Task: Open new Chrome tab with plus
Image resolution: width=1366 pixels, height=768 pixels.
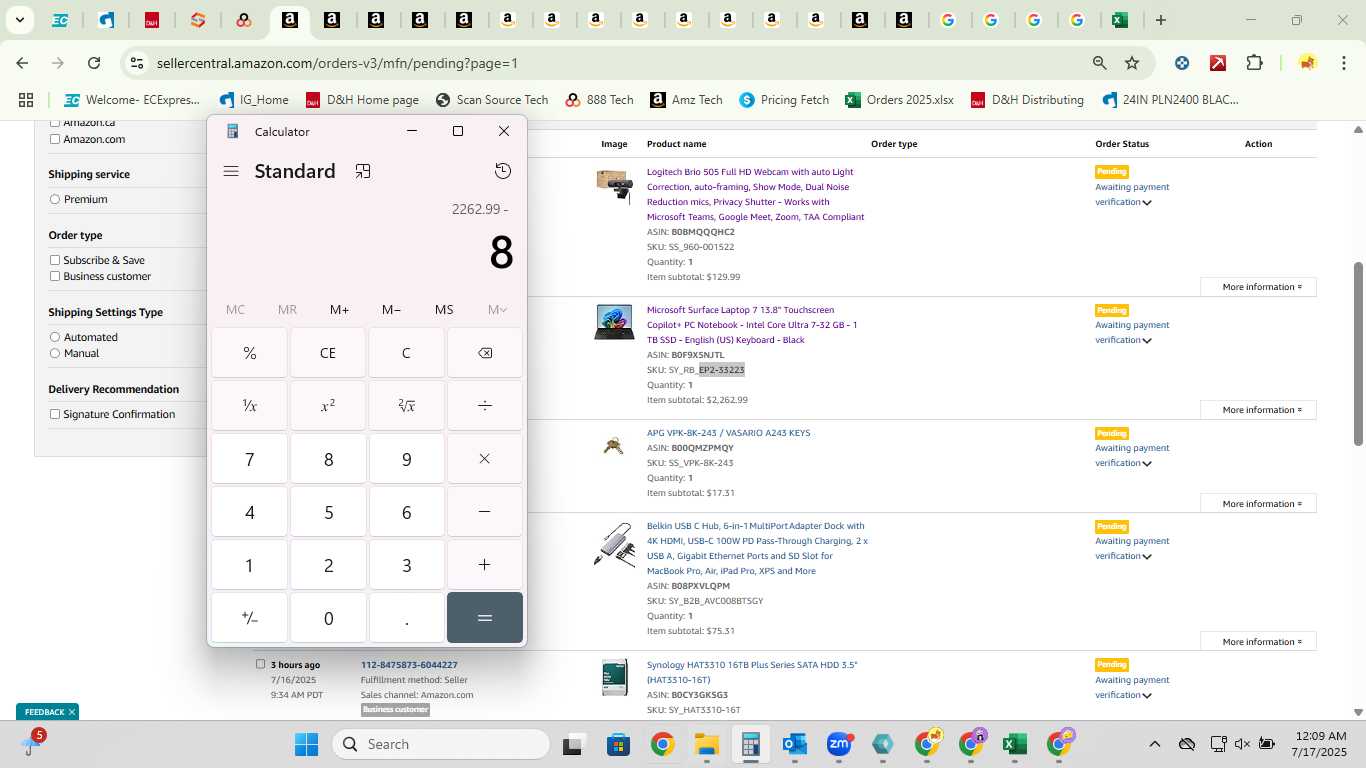Action: click(x=1160, y=20)
